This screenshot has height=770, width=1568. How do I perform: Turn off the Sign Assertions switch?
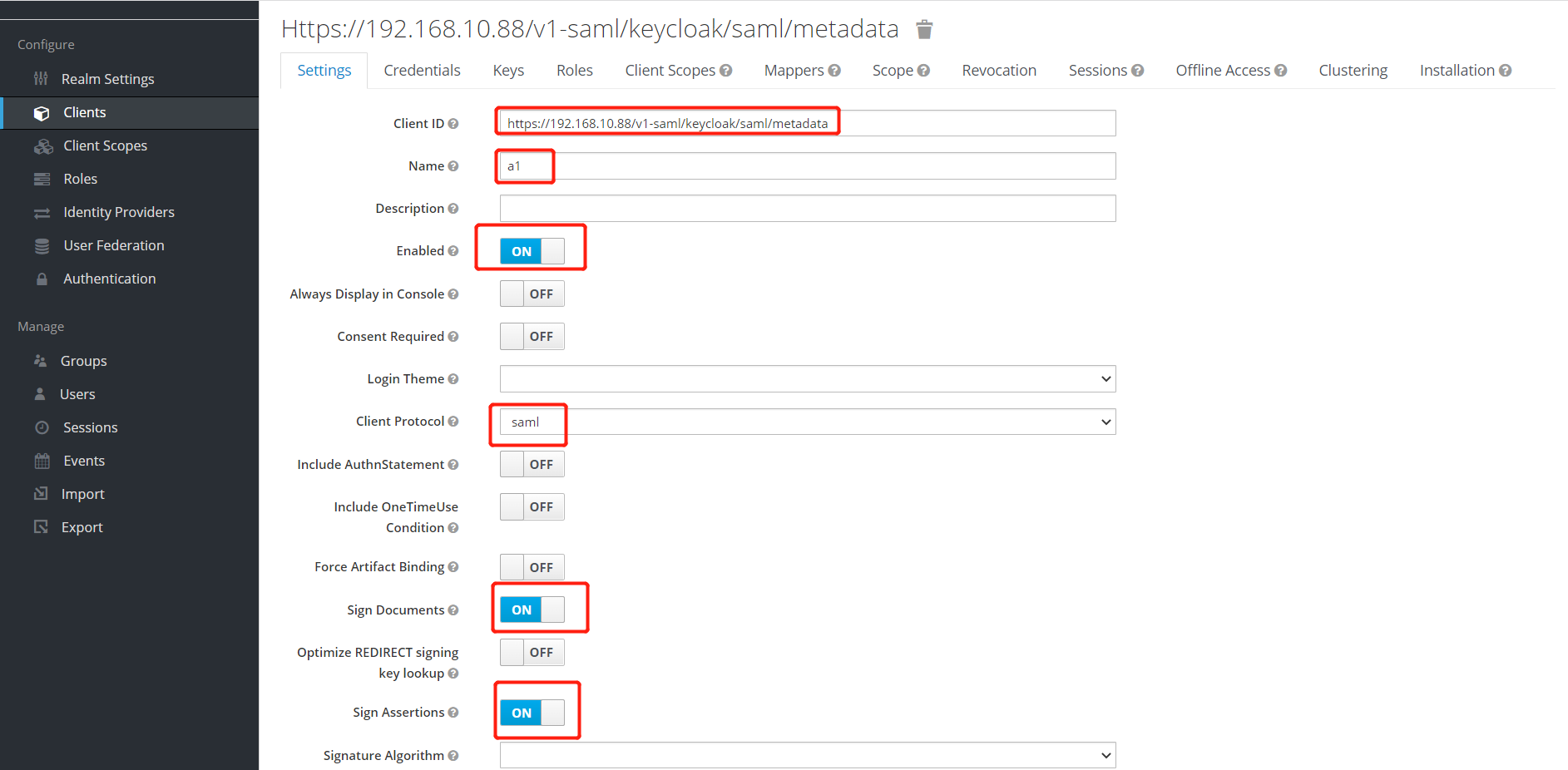click(x=532, y=713)
